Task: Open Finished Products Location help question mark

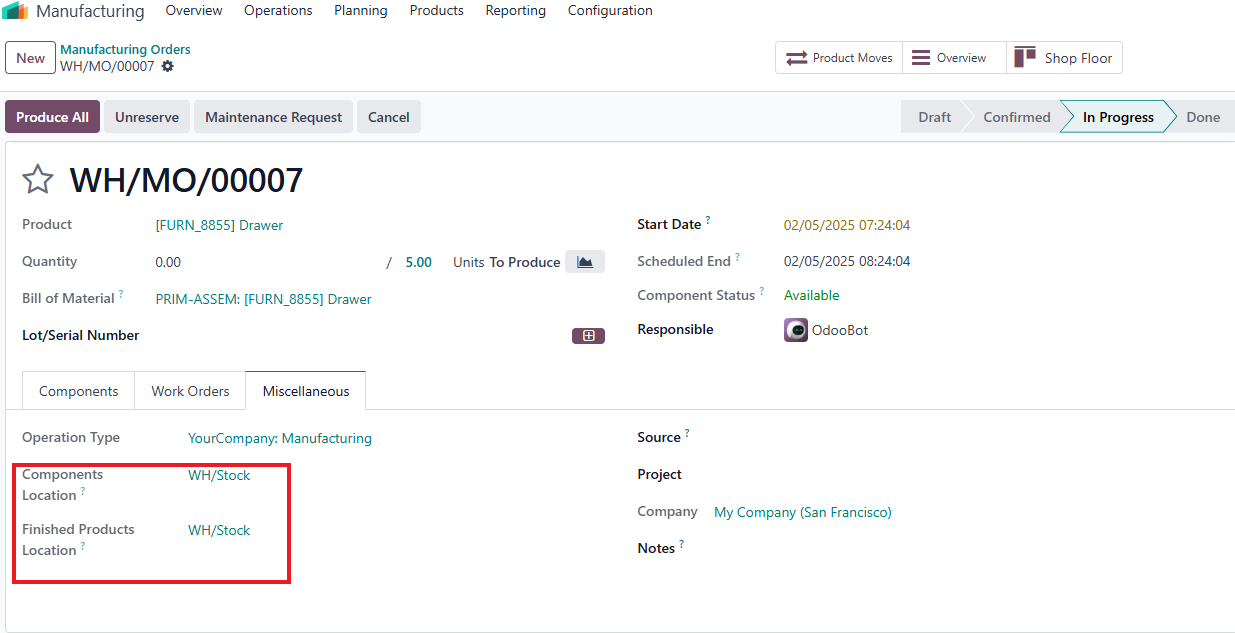Action: point(83,546)
